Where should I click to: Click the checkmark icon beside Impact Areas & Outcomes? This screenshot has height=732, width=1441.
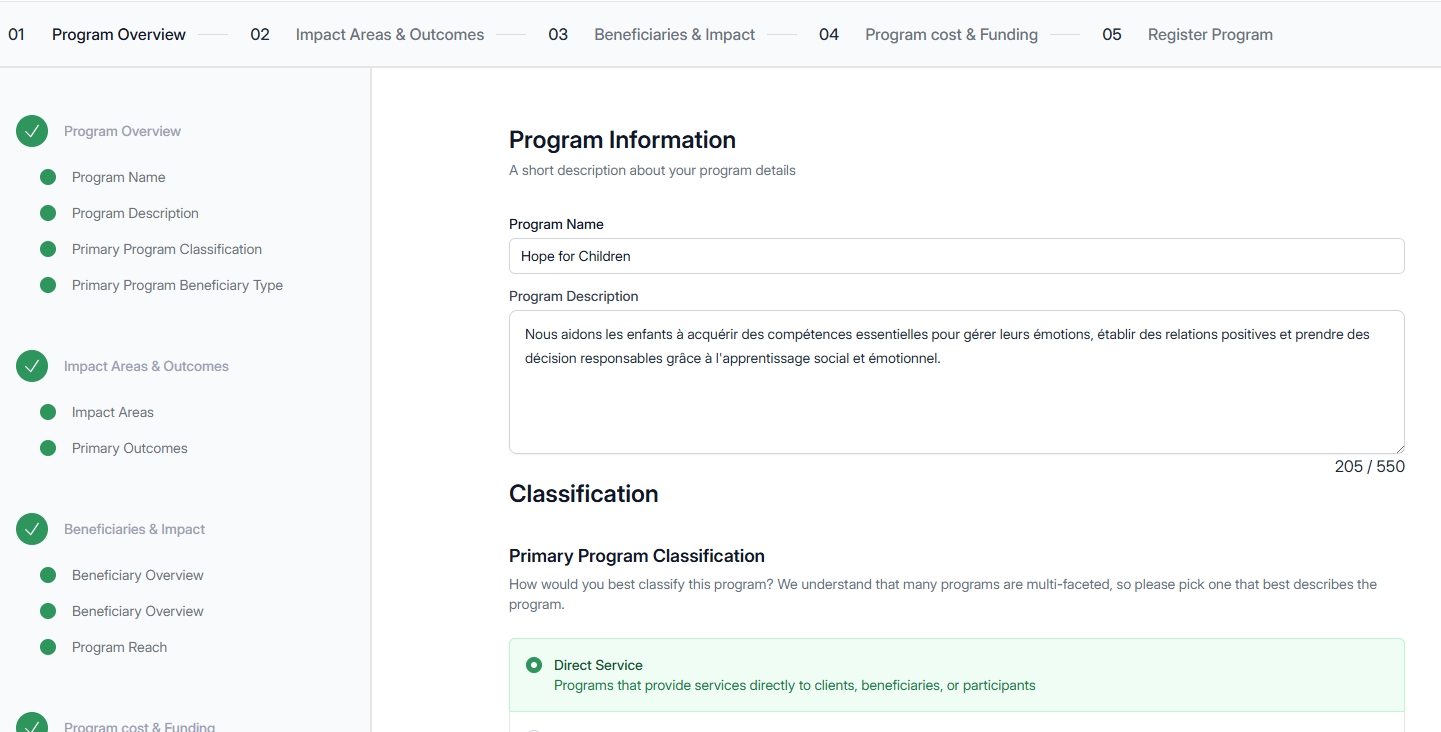coord(32,366)
